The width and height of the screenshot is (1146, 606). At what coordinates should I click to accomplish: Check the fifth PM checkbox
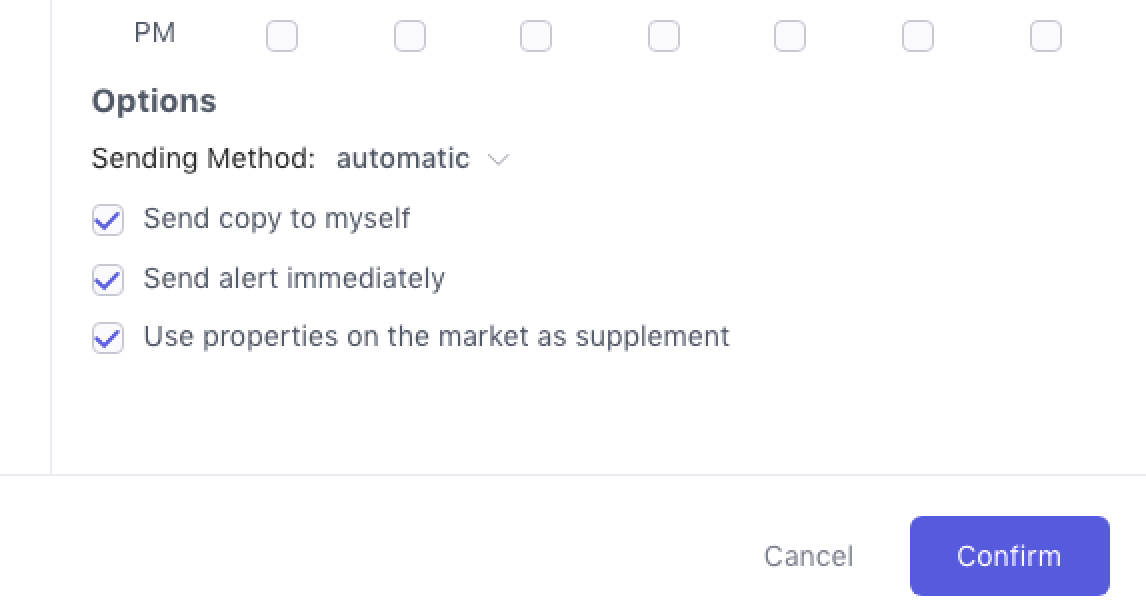point(790,37)
